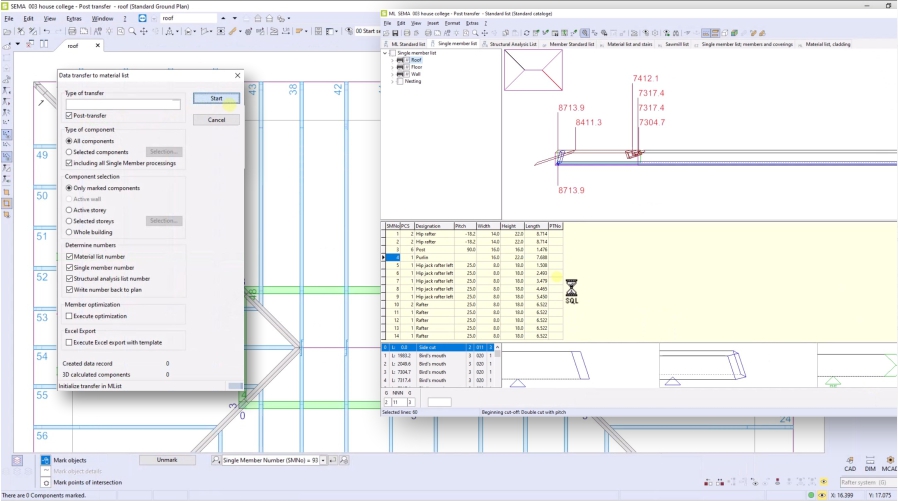Image resolution: width=898 pixels, height=501 pixels.
Task: Expand the Floor node in tree
Action: click(392, 67)
